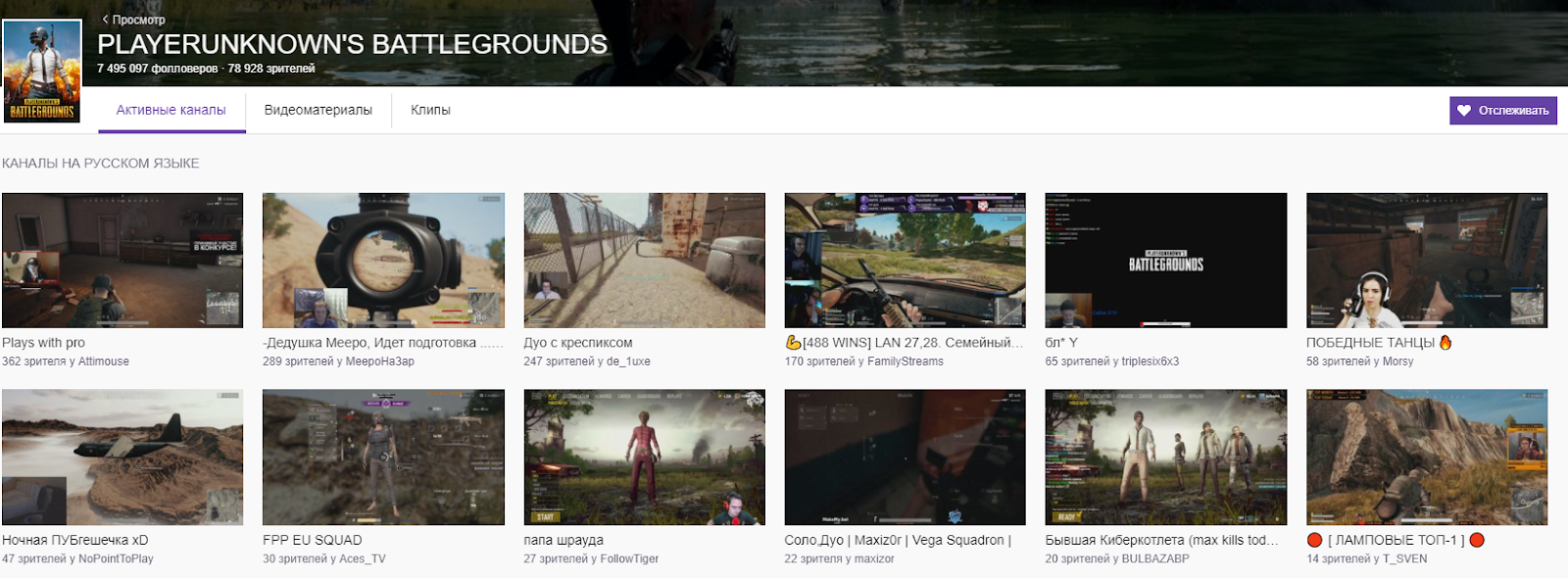The width and height of the screenshot is (1568, 578).
Task: Open Соло,Дуо Maxiz0r stream thumbnail
Action: pos(906,458)
